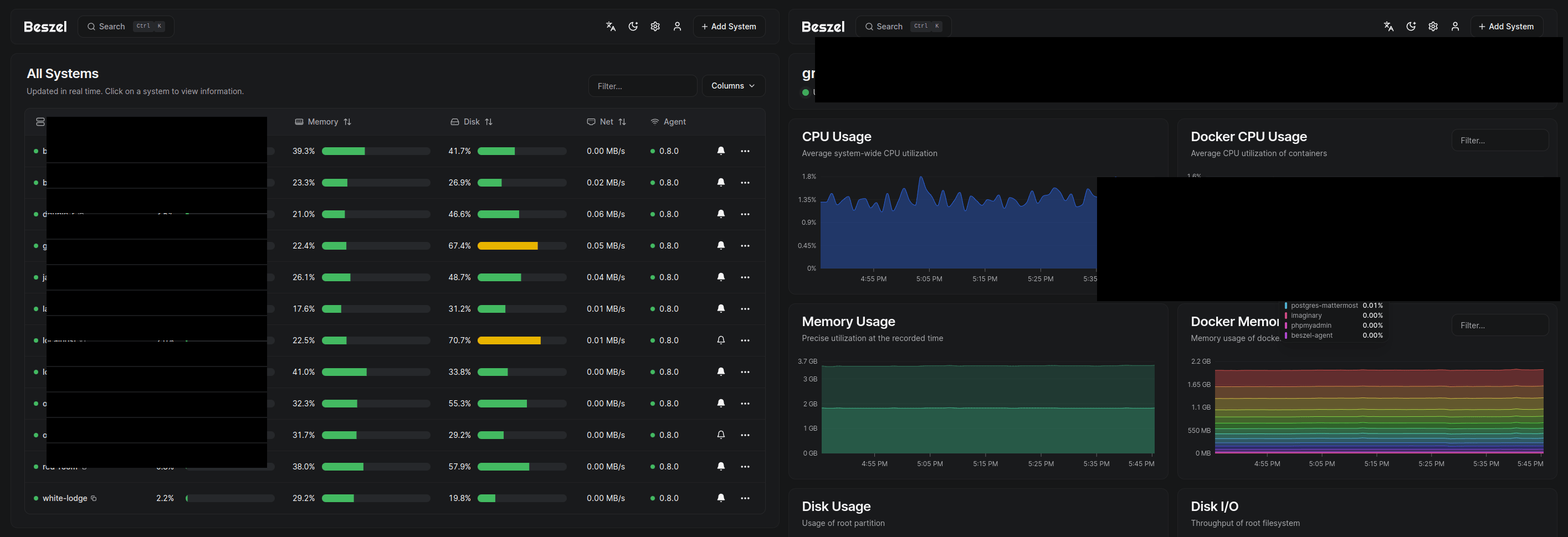Image resolution: width=1568 pixels, height=537 pixels.
Task: Open the Columns dropdown
Action: (x=734, y=86)
